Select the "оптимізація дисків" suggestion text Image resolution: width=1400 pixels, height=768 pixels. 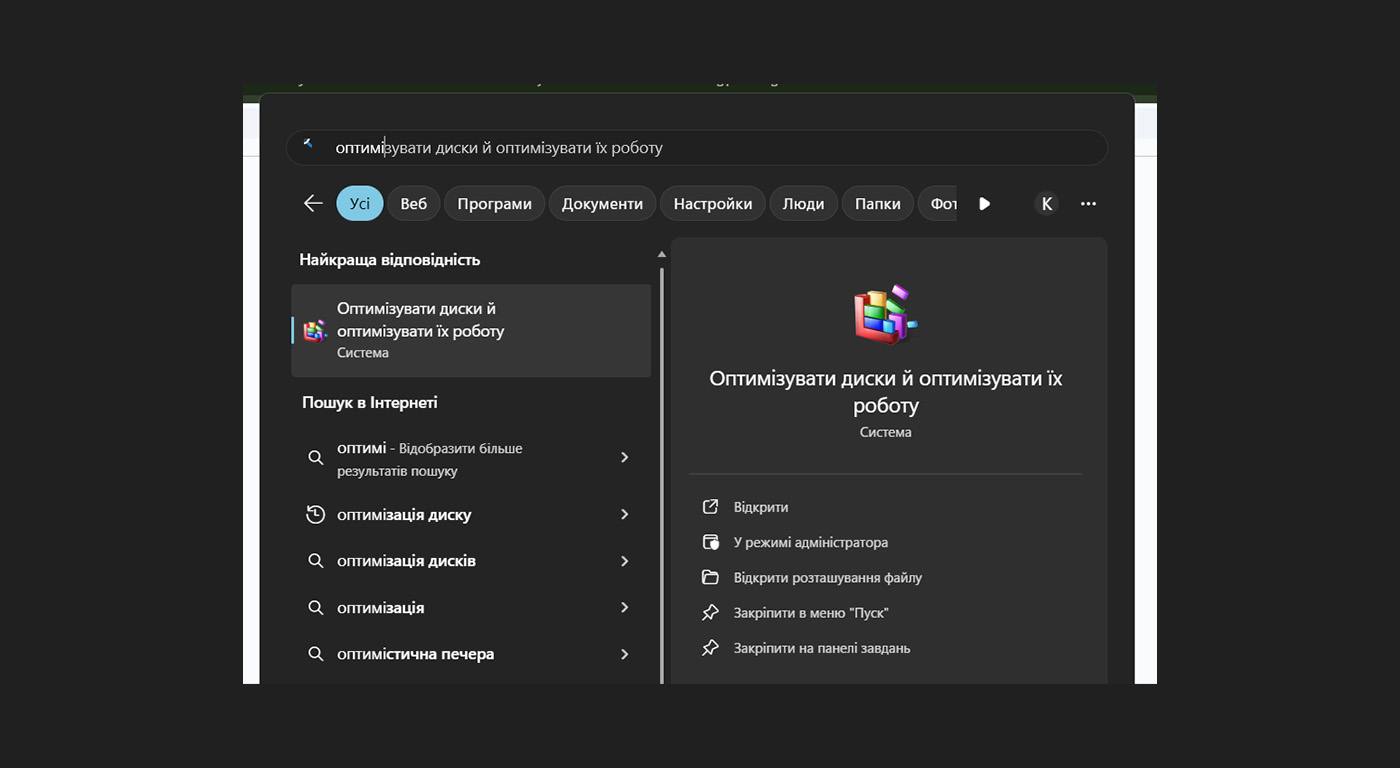(406, 561)
